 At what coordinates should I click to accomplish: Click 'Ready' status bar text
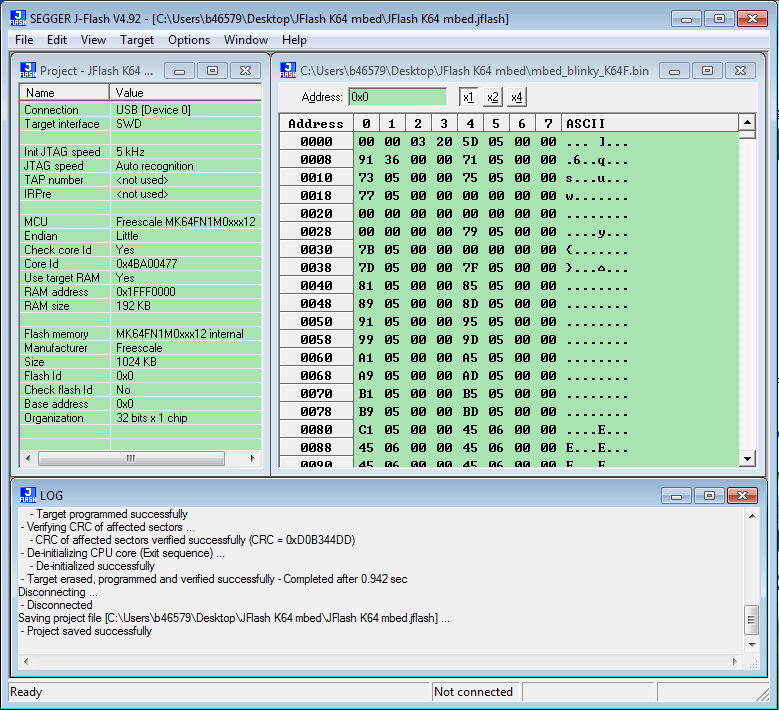tap(26, 692)
